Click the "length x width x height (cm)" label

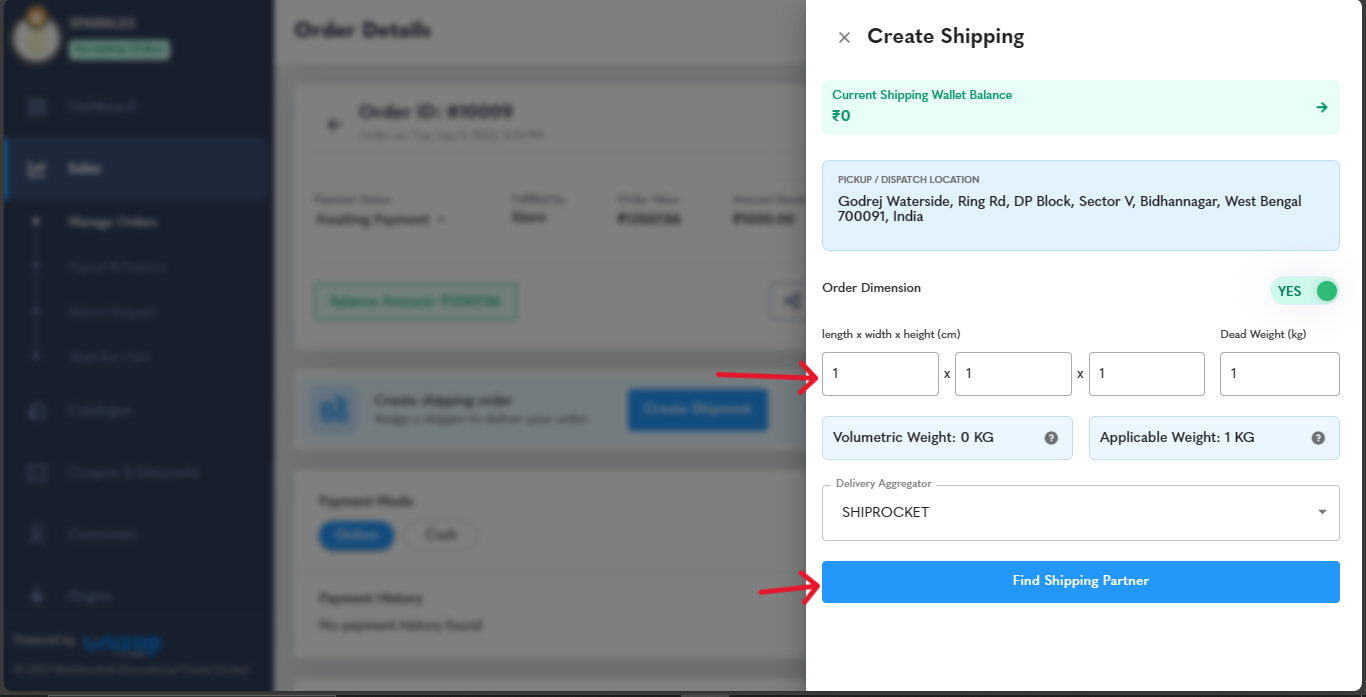(x=891, y=334)
